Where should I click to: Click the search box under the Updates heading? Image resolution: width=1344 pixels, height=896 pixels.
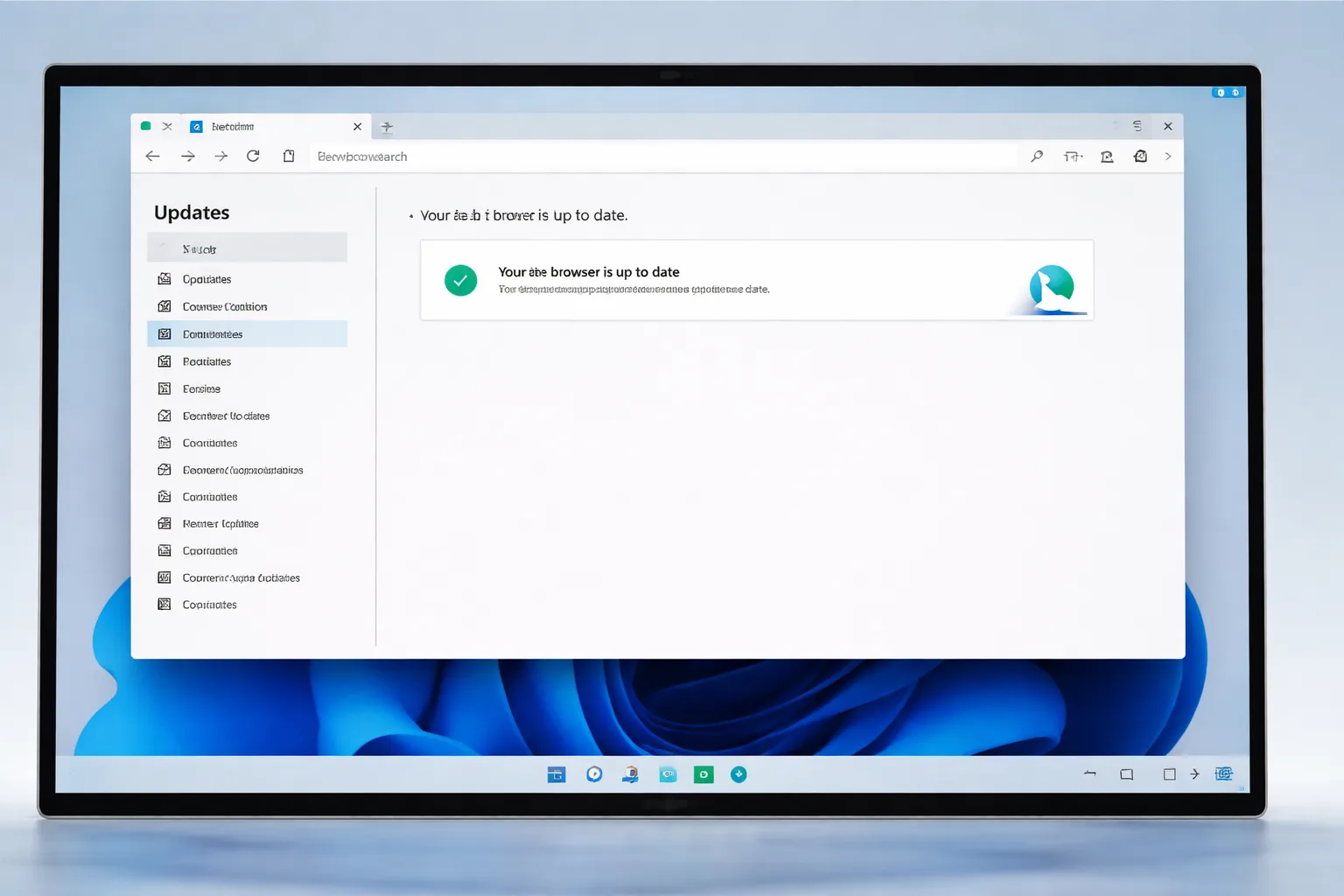point(248,248)
